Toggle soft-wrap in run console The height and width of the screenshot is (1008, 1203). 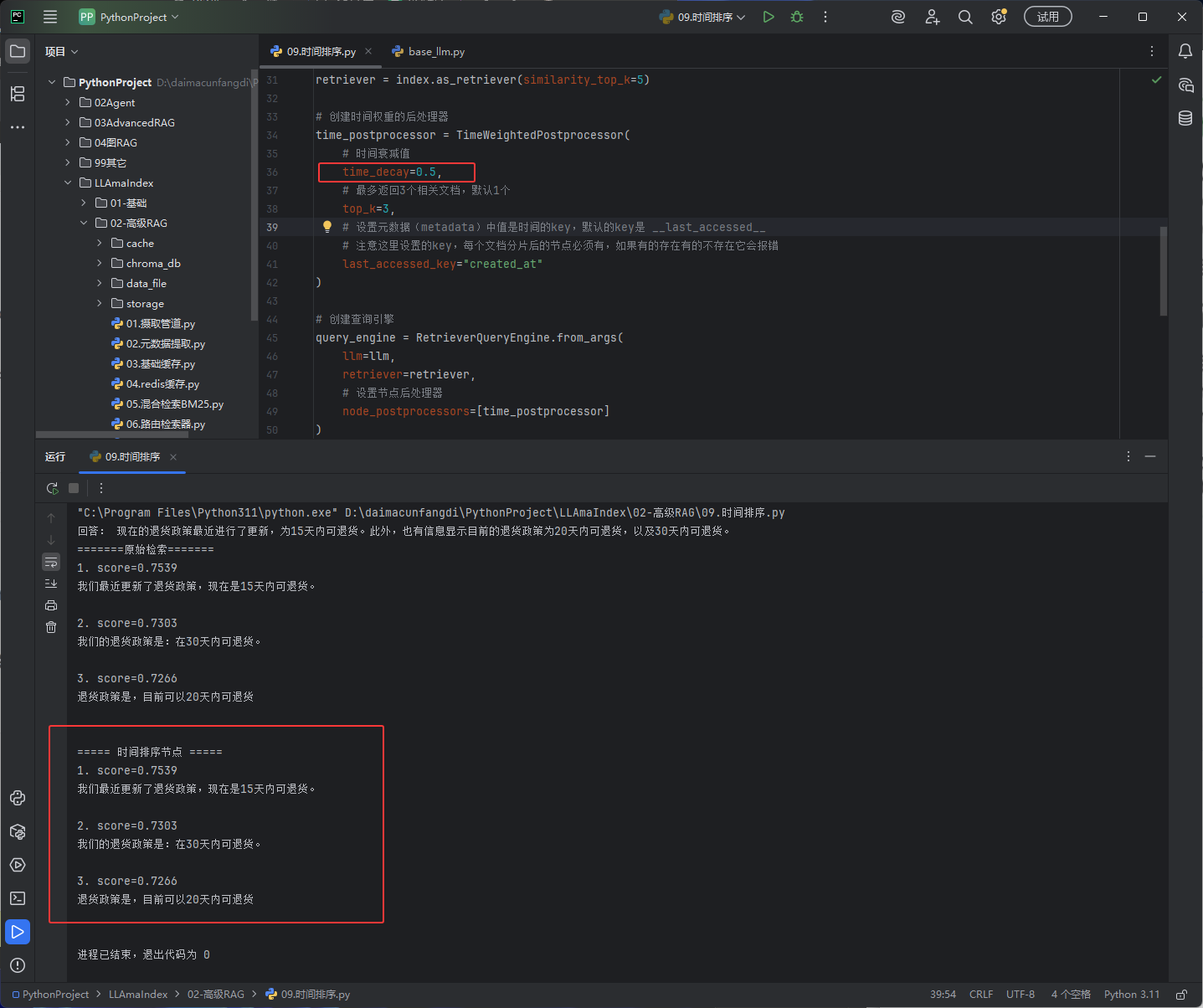(x=51, y=562)
